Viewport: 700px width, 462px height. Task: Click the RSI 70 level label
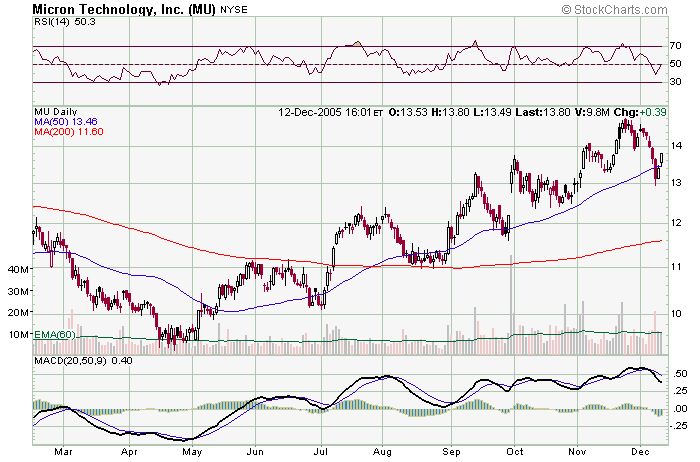click(675, 46)
